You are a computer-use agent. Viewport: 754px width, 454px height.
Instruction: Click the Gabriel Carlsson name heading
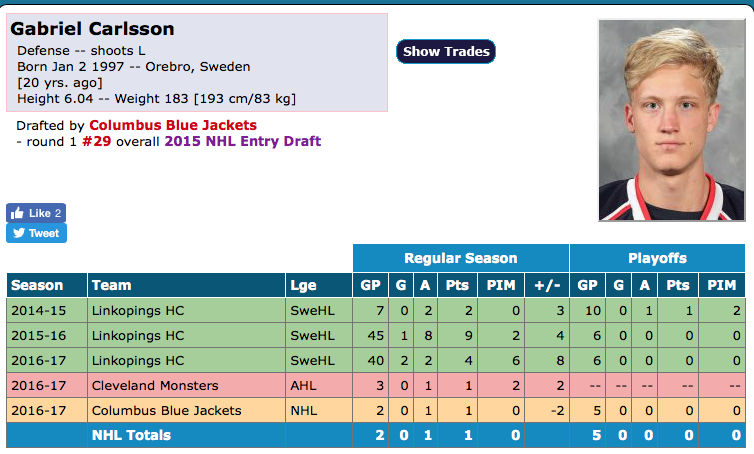pos(92,28)
